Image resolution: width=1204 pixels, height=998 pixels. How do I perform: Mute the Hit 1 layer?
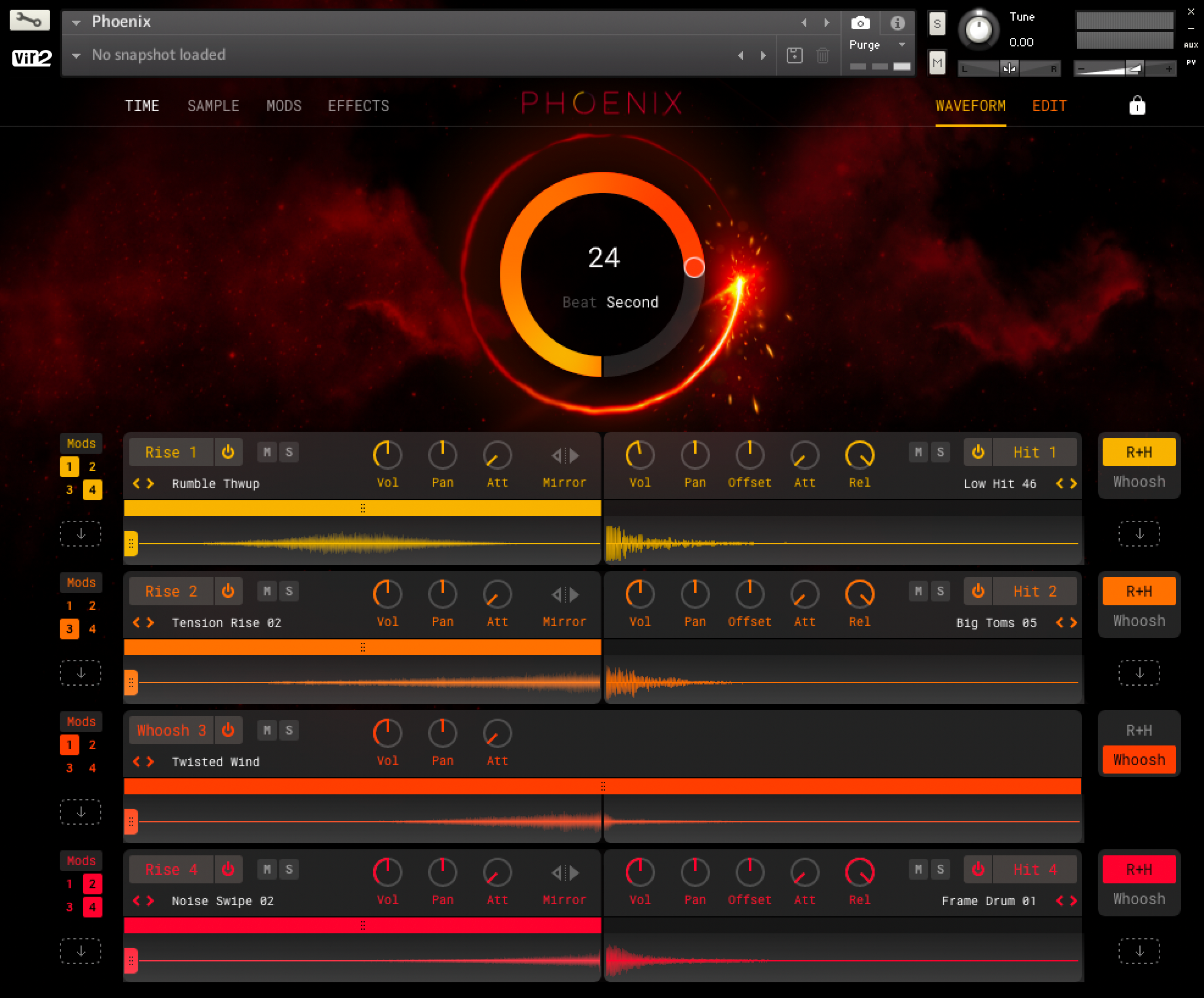tap(918, 452)
